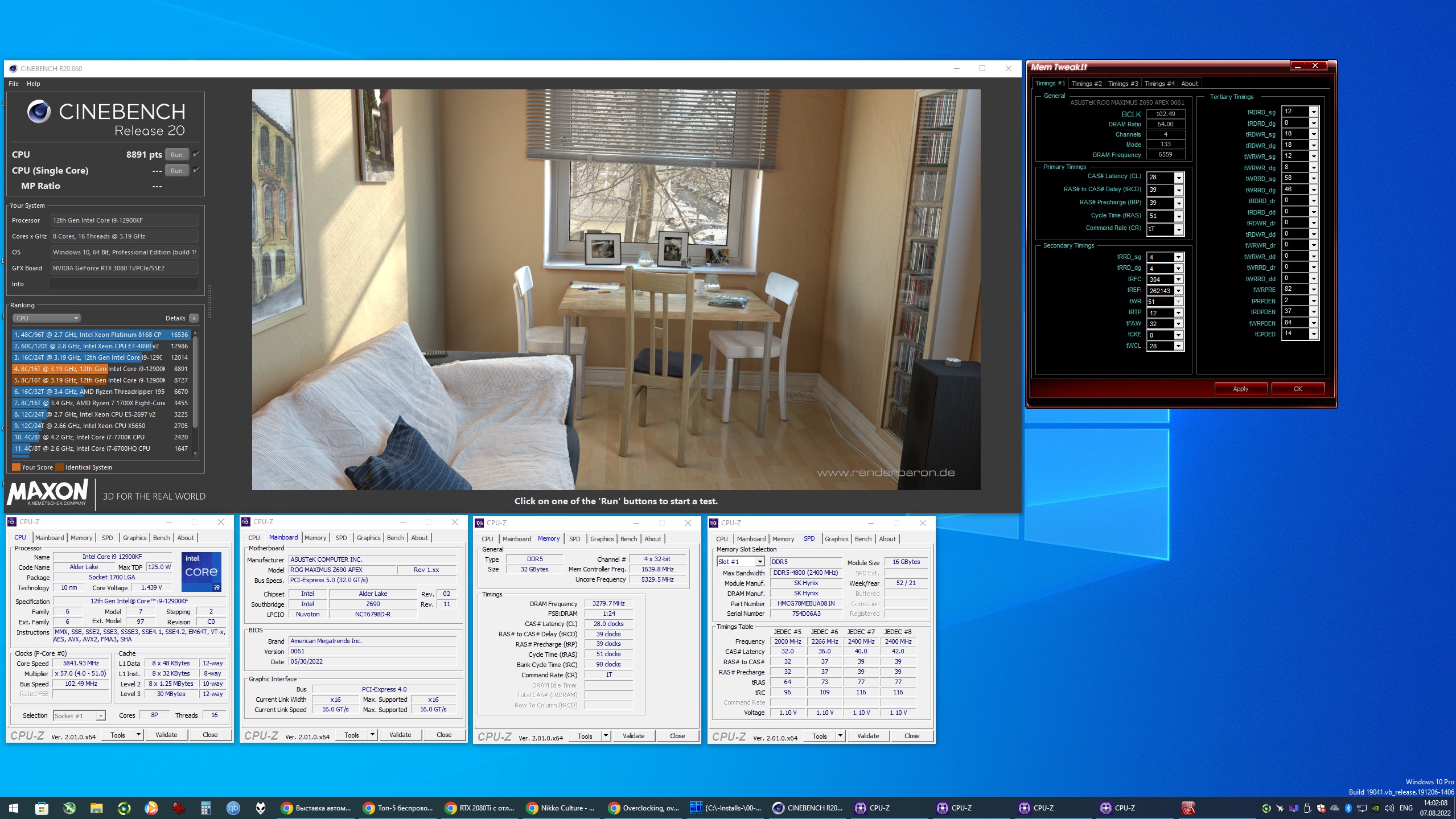This screenshot has width=1456, height=819.
Task: Open the Socket #1 selection dropdown
Action: point(79,716)
